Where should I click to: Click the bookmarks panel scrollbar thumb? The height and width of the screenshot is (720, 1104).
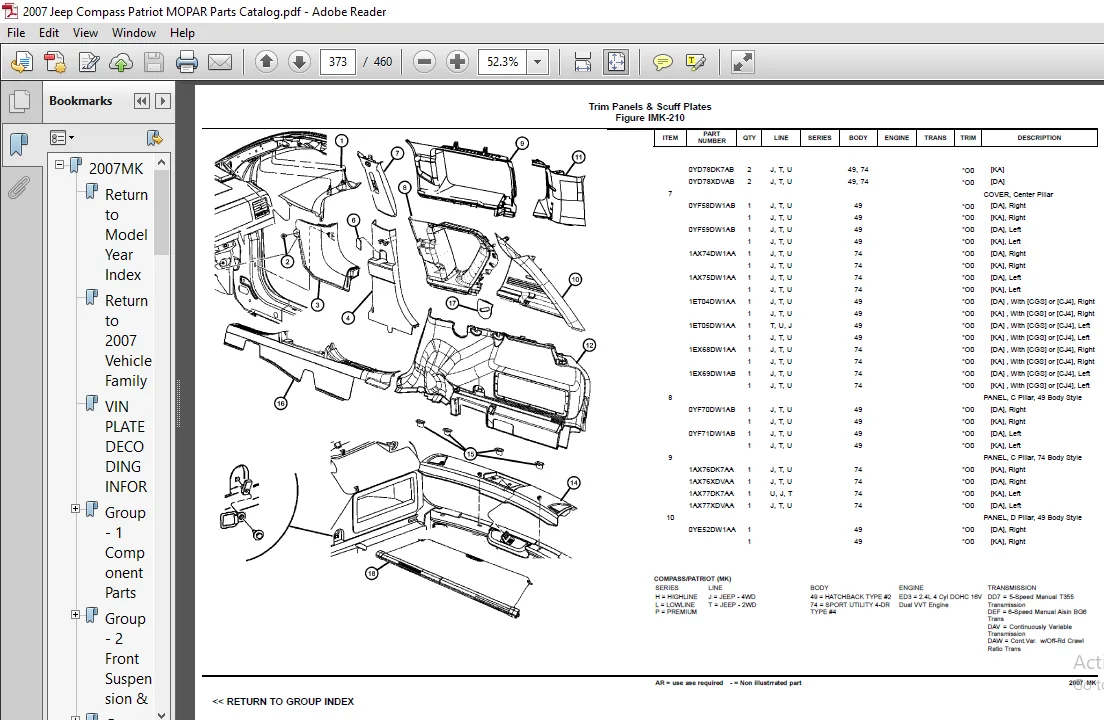tap(162, 213)
